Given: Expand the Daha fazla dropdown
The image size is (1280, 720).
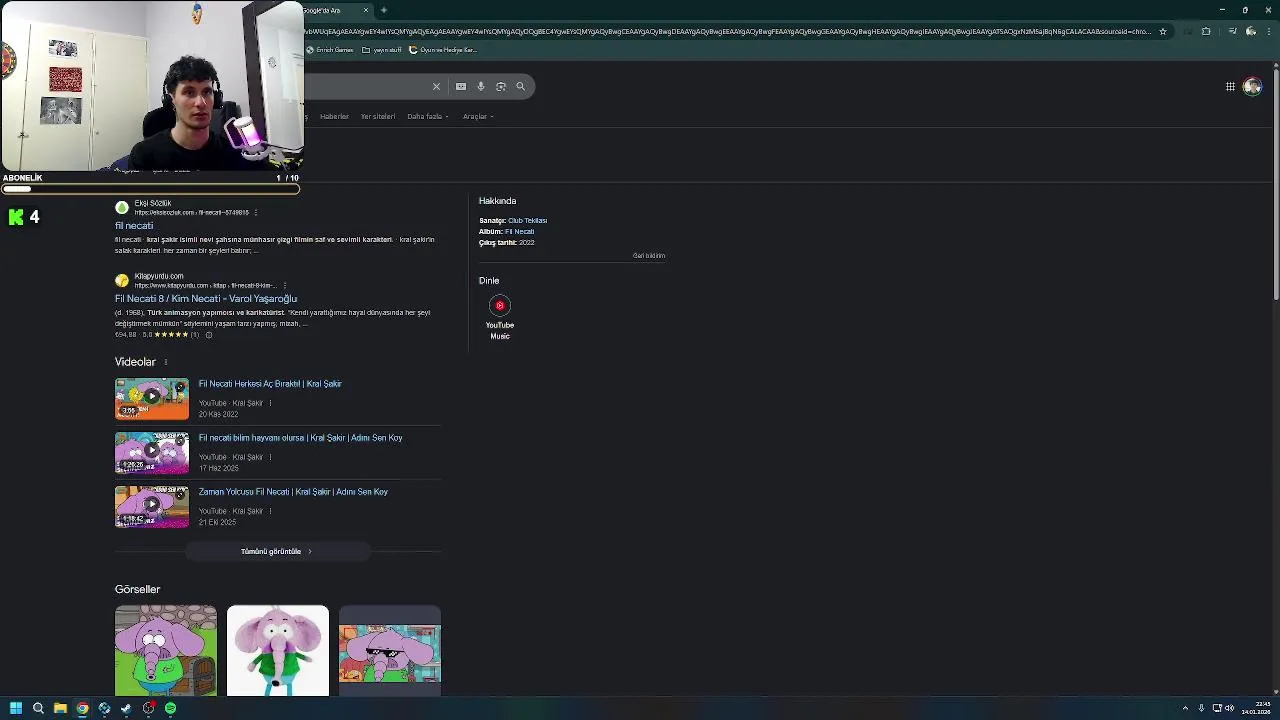Looking at the screenshot, I should pos(428,117).
